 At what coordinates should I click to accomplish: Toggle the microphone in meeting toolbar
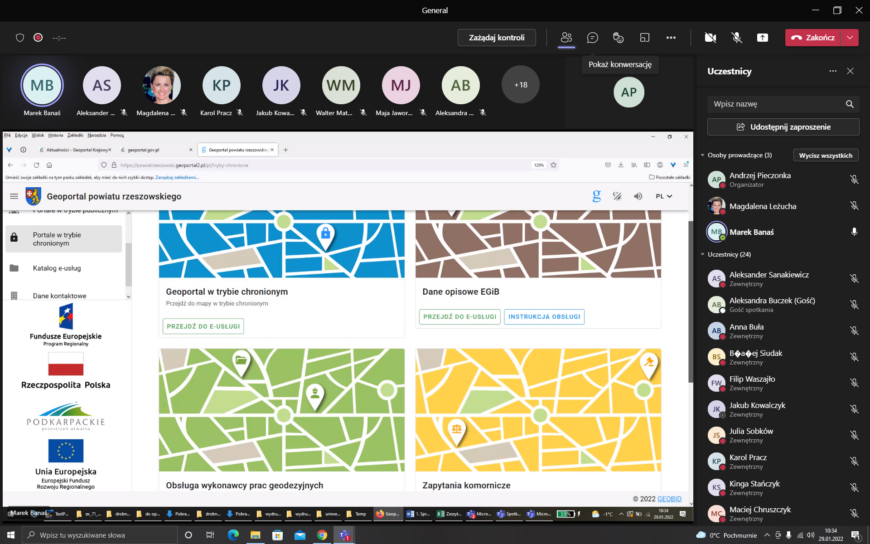tap(736, 38)
